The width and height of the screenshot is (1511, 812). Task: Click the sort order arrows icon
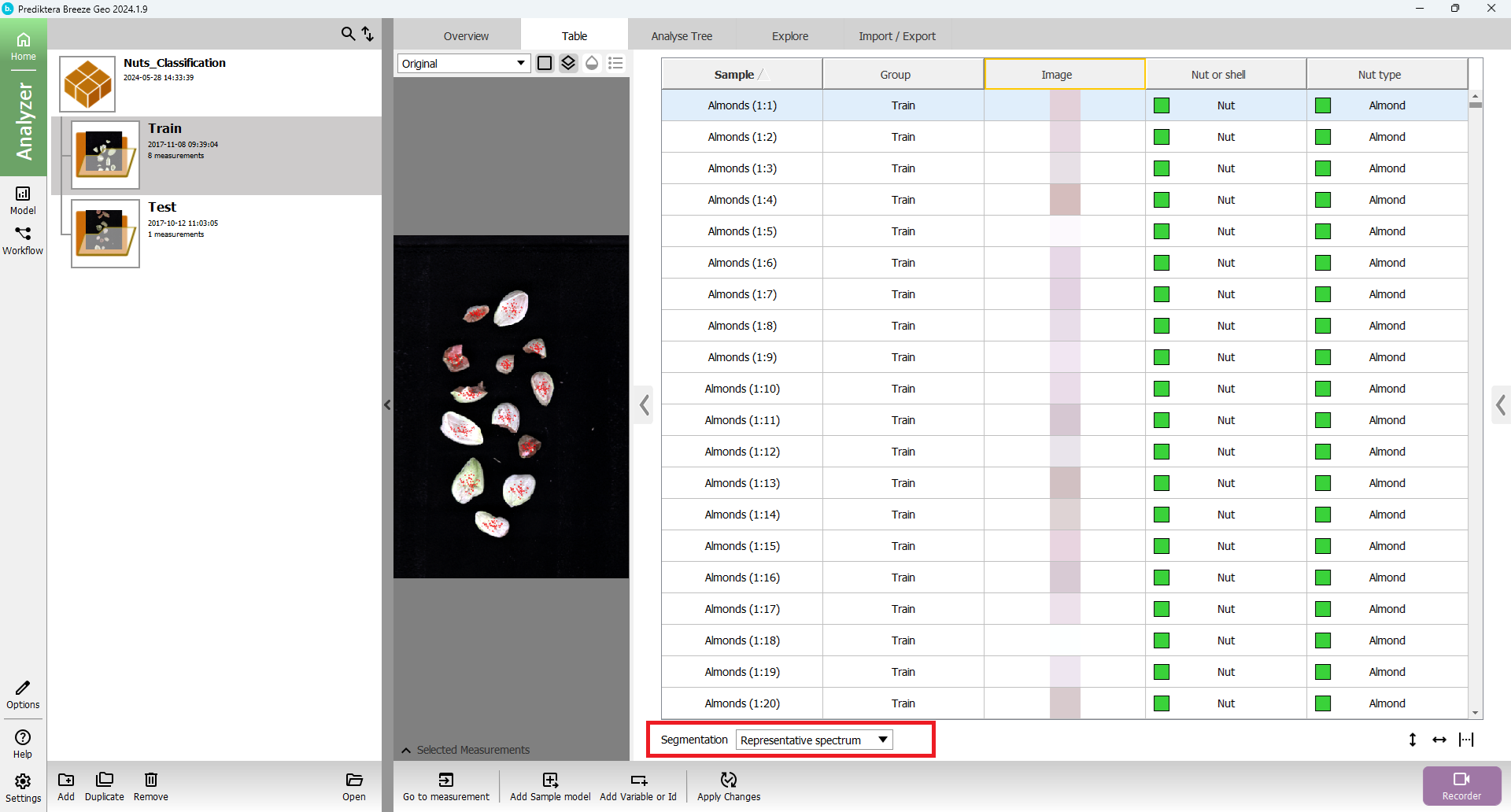click(x=368, y=34)
